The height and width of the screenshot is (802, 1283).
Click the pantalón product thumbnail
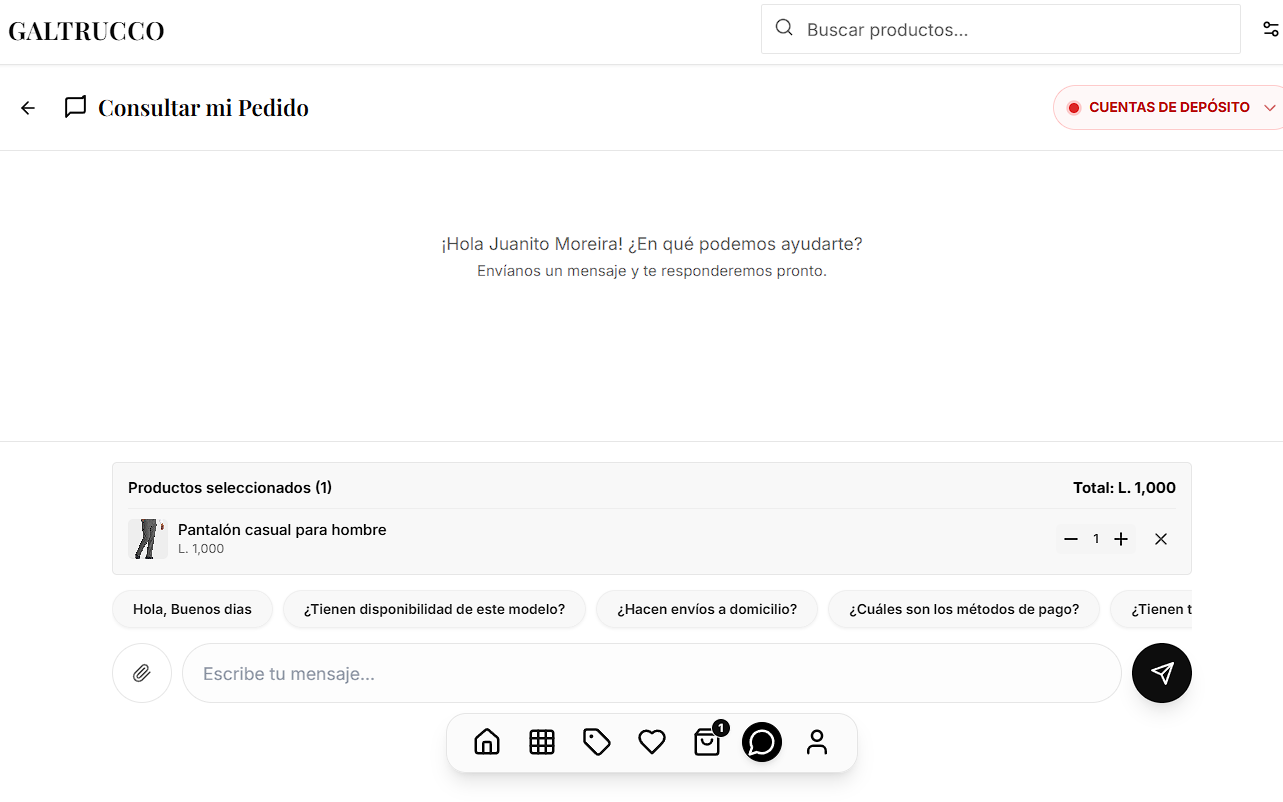tap(147, 538)
